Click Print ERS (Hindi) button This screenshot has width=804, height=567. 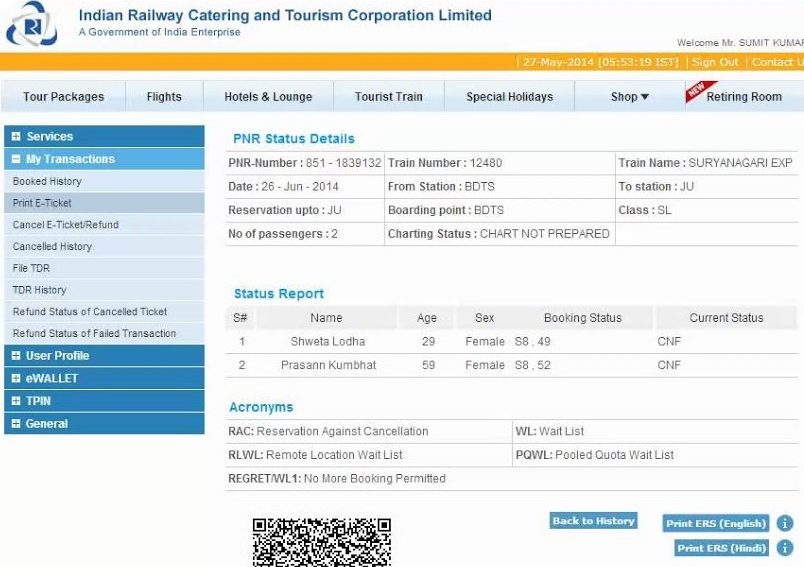tap(721, 548)
